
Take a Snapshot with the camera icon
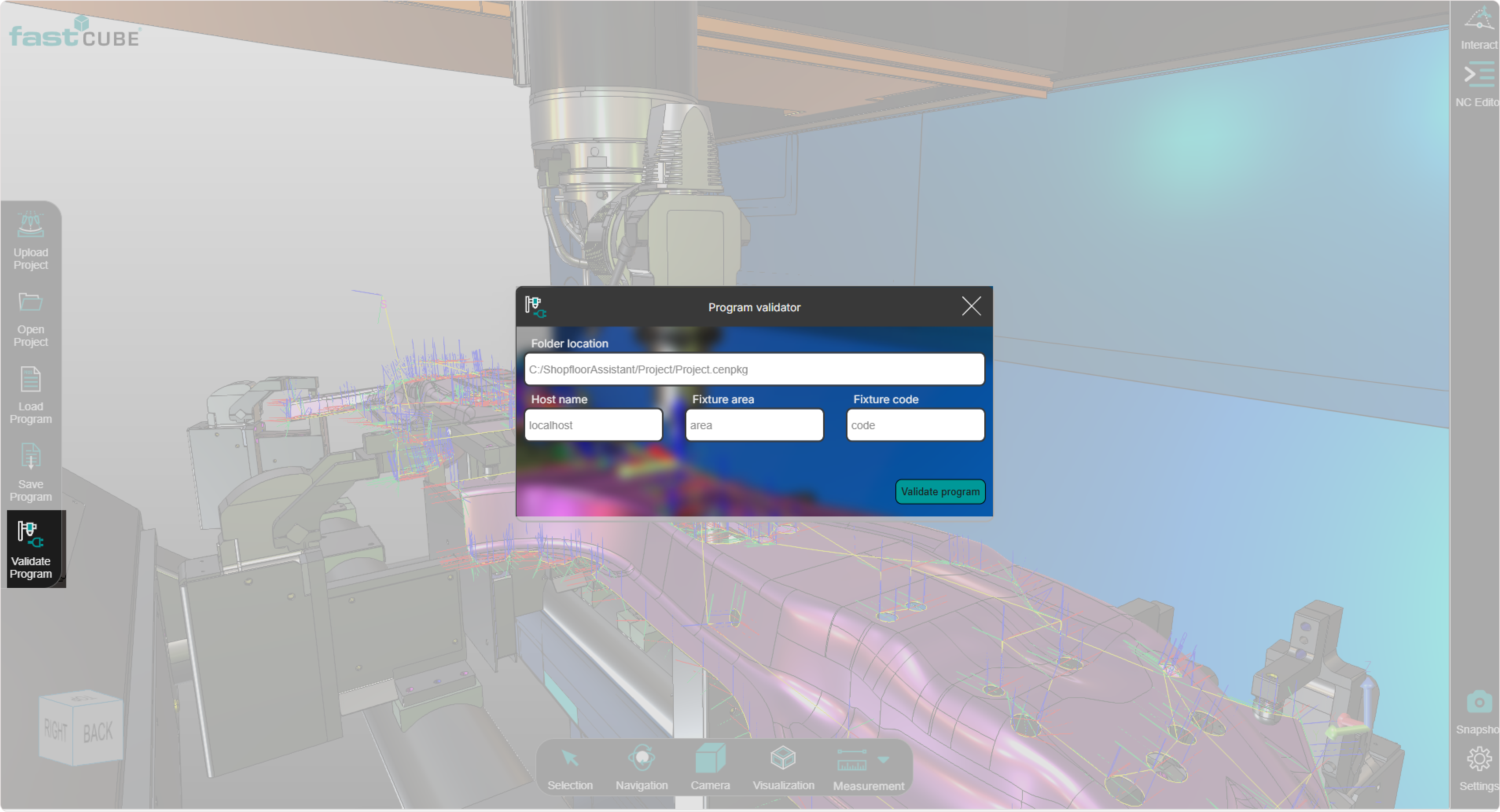1479,703
